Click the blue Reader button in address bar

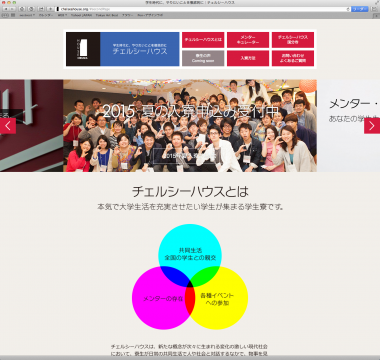(x=359, y=9)
